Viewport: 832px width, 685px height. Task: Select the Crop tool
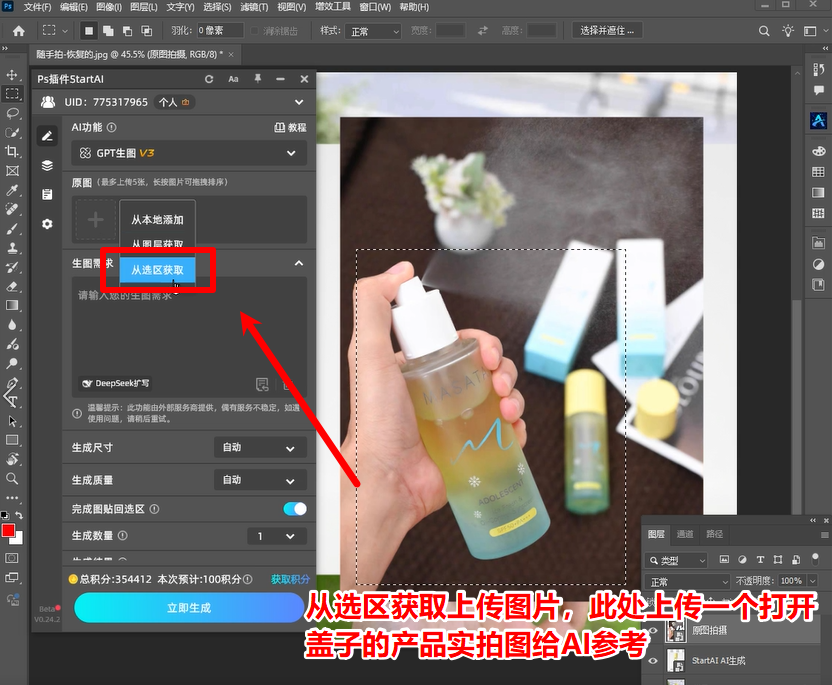point(12,151)
